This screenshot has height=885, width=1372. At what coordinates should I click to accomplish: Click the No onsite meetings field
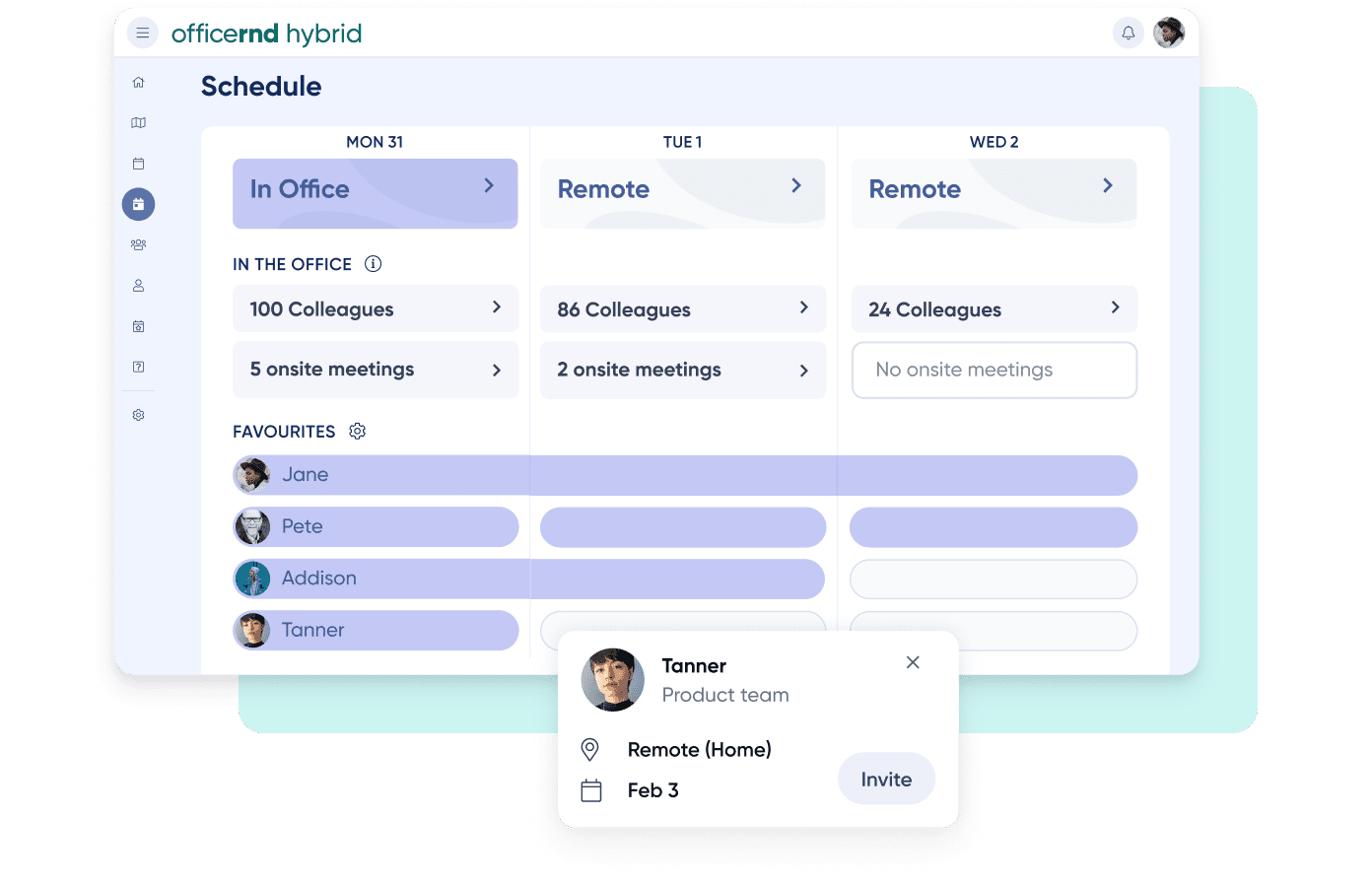(x=994, y=371)
